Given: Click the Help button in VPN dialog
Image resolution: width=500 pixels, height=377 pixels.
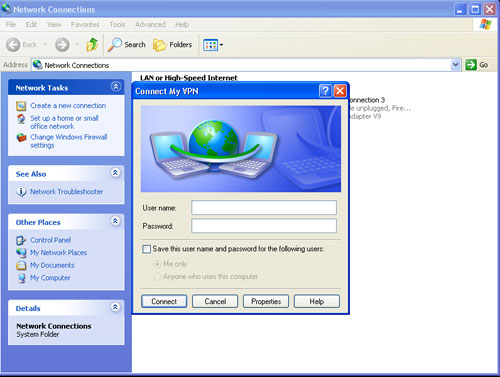Looking at the screenshot, I should coord(317,301).
